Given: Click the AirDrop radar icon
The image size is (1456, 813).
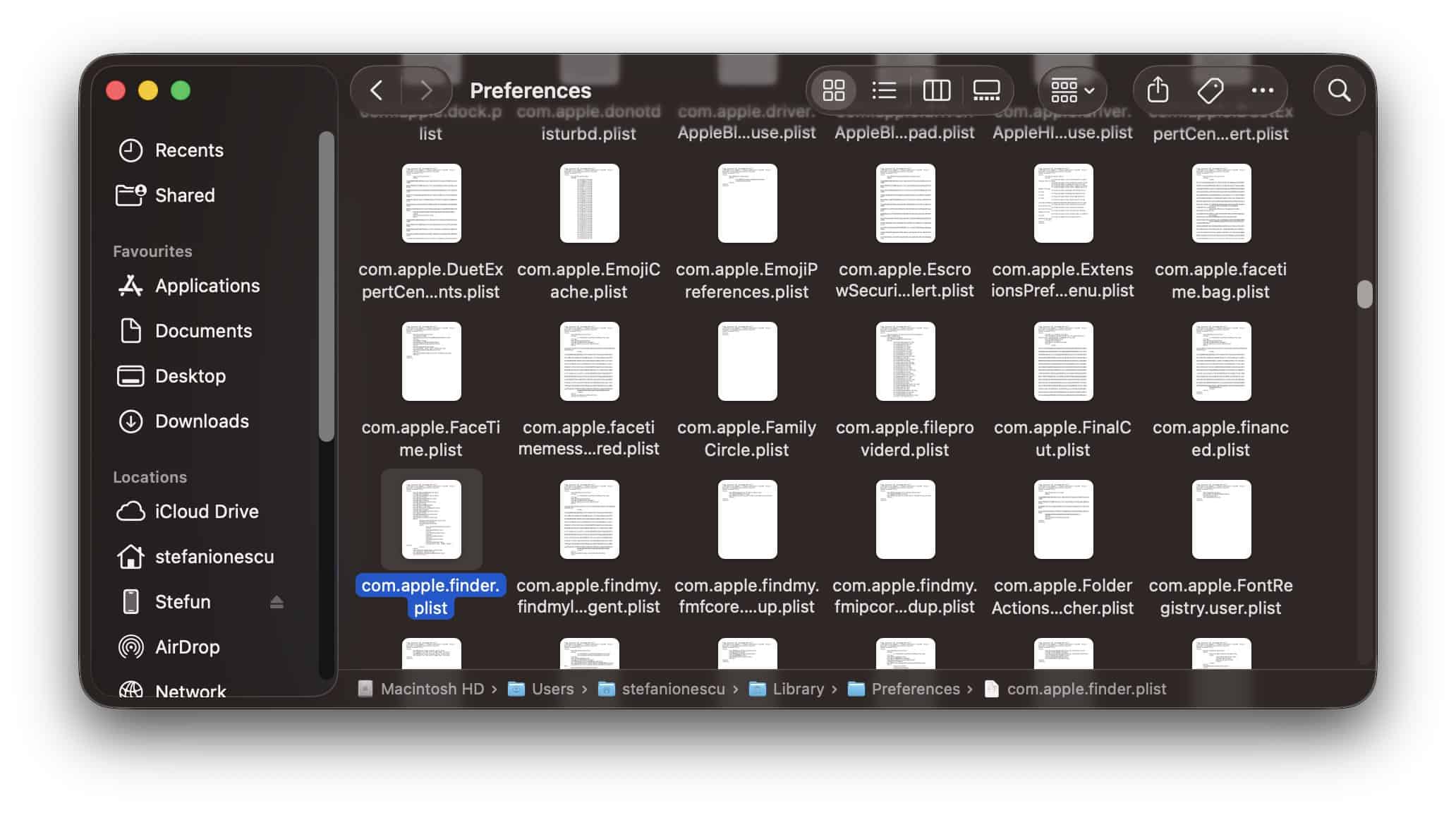Looking at the screenshot, I should [x=131, y=647].
